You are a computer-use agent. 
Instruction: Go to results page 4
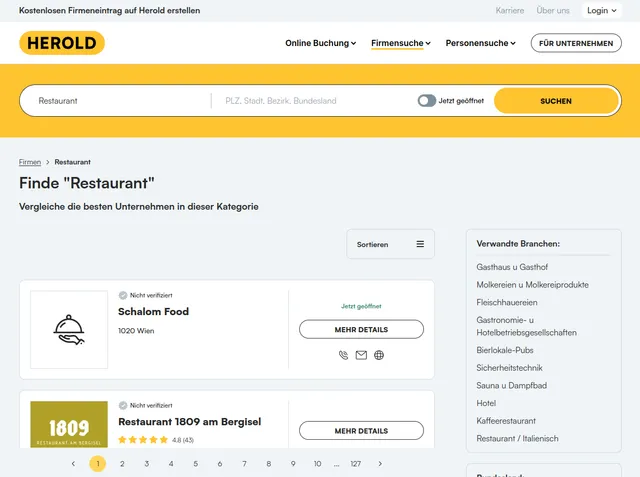pos(171,464)
